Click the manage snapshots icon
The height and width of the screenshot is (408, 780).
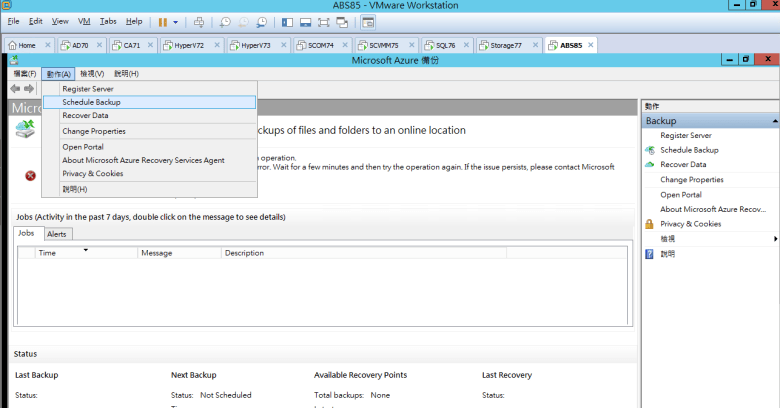pos(261,21)
